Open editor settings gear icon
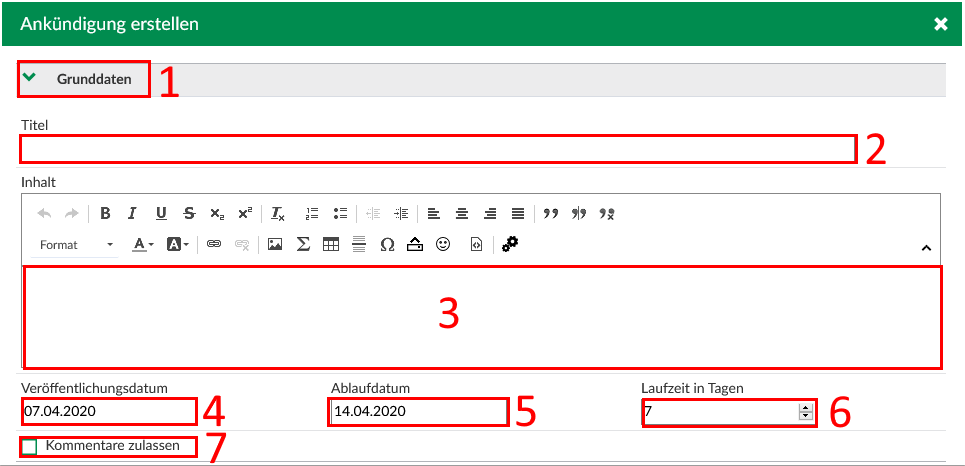The image size is (965, 466). (x=510, y=243)
